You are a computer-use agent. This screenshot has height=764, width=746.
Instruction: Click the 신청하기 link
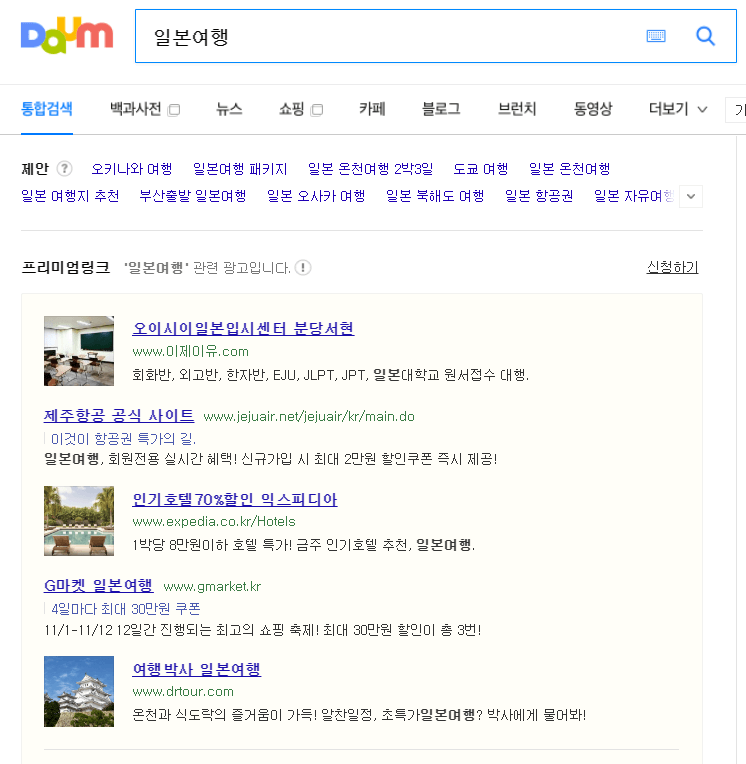click(672, 267)
